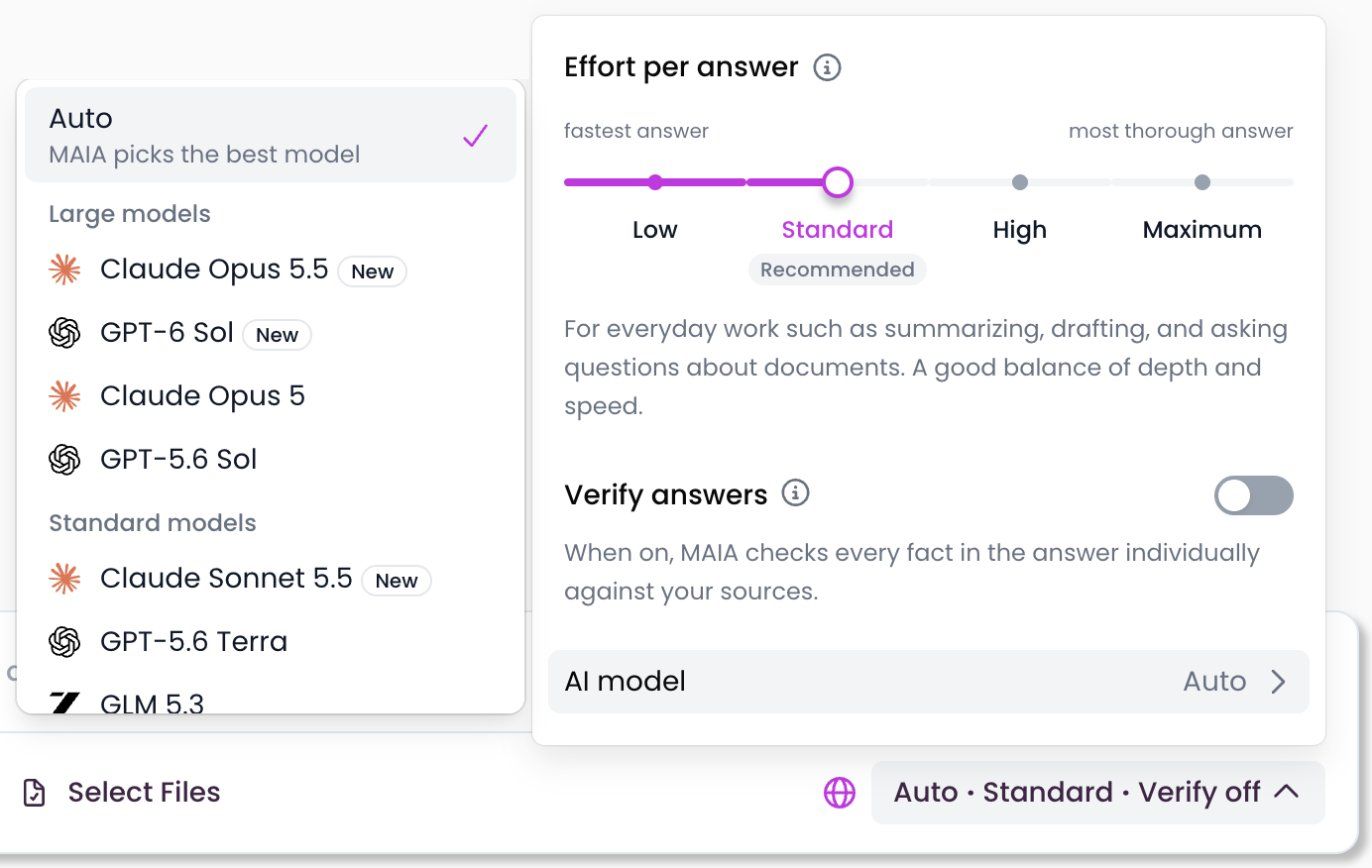
Task: Click the Standard effort label
Action: click(837, 230)
